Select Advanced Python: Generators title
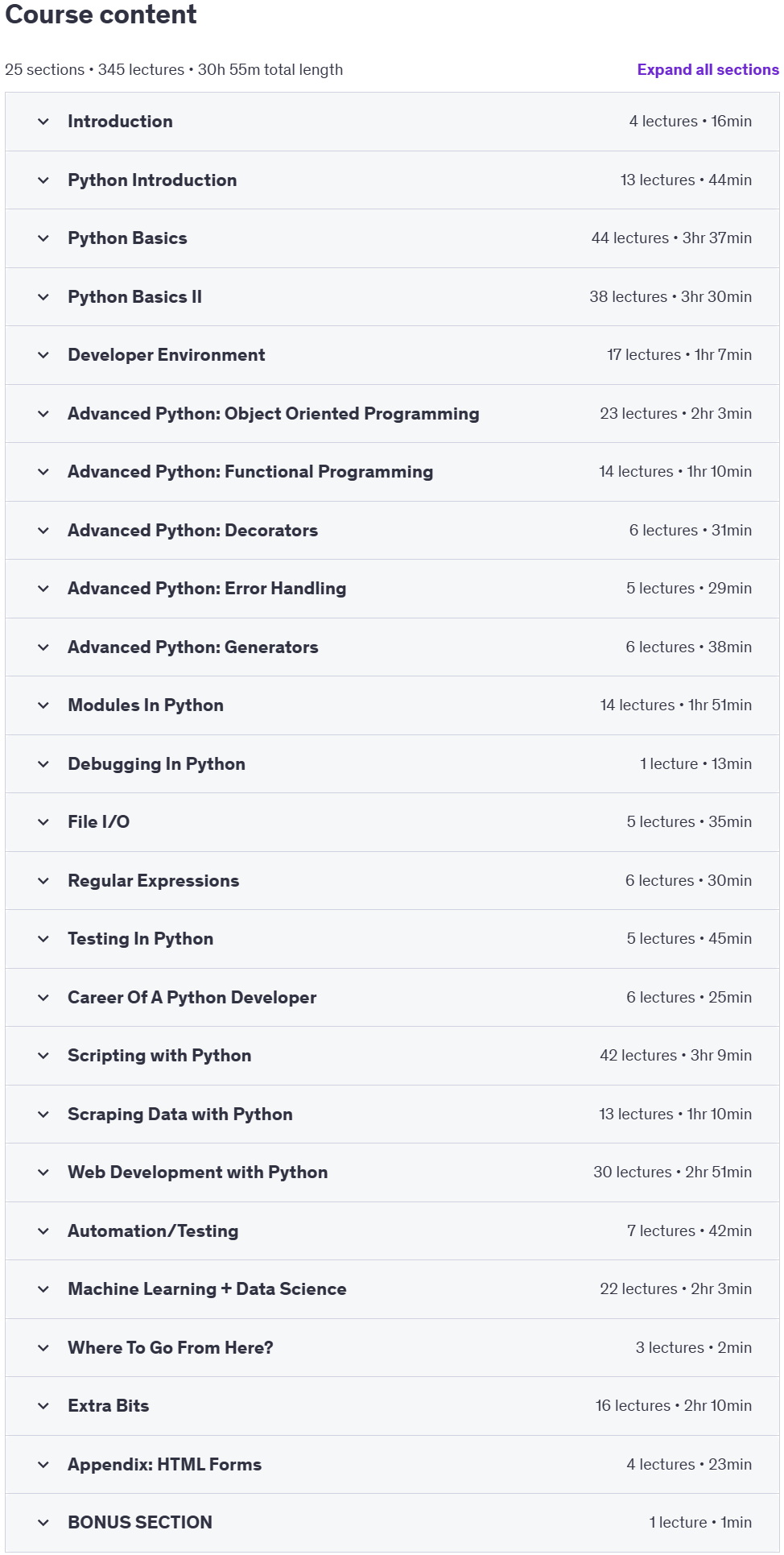The height and width of the screenshot is (1555, 784). click(x=192, y=647)
